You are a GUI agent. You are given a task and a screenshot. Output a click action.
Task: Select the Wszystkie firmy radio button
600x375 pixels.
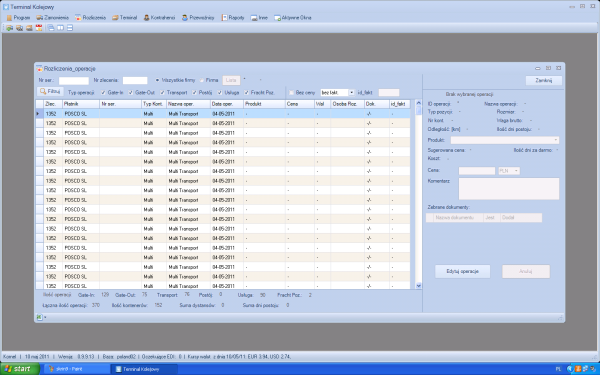click(157, 80)
